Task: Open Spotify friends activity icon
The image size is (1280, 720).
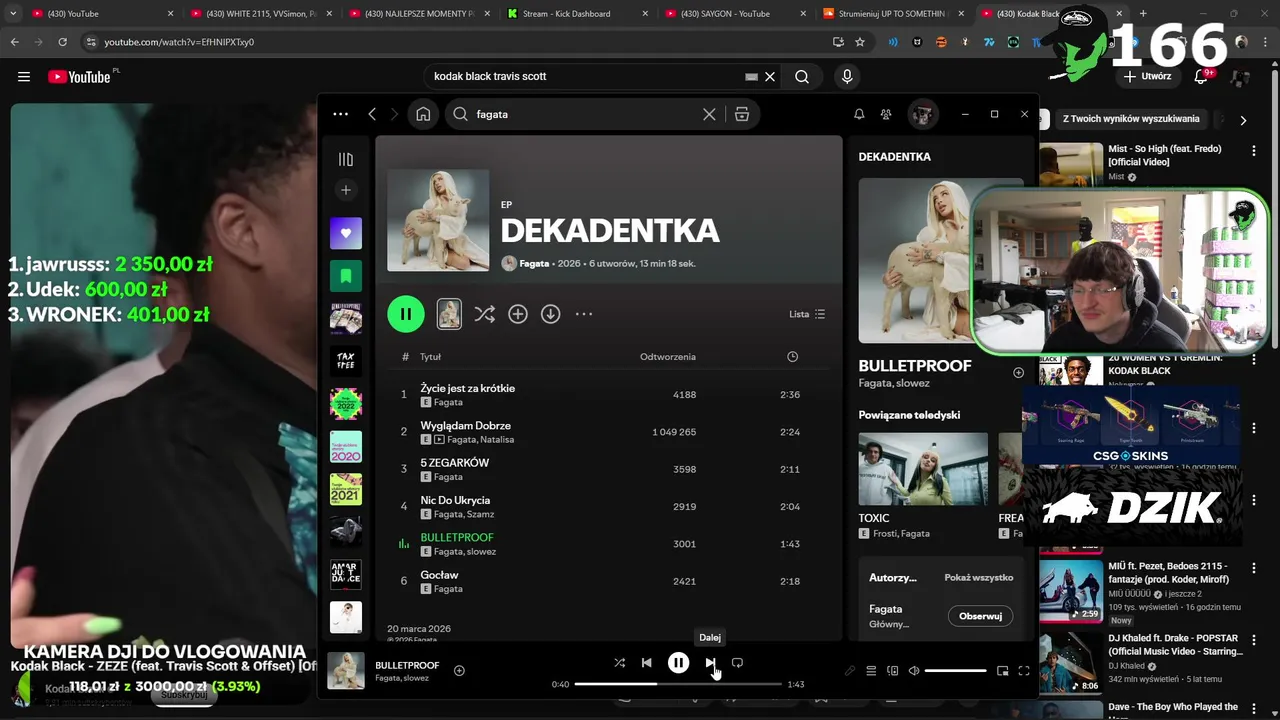Action: (886, 114)
